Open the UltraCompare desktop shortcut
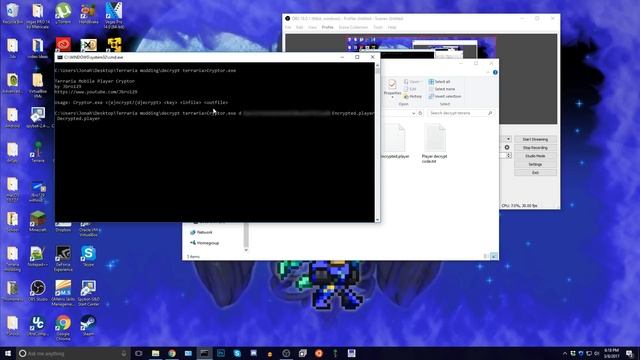 [x=38, y=325]
